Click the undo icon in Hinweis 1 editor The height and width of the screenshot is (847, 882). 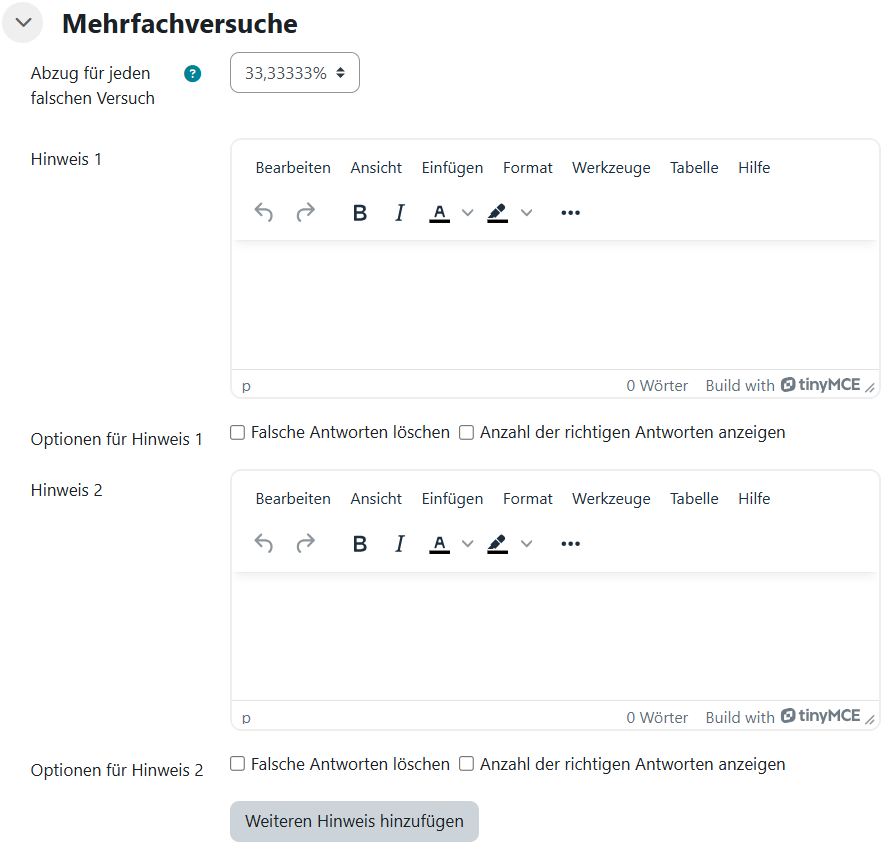click(x=264, y=212)
